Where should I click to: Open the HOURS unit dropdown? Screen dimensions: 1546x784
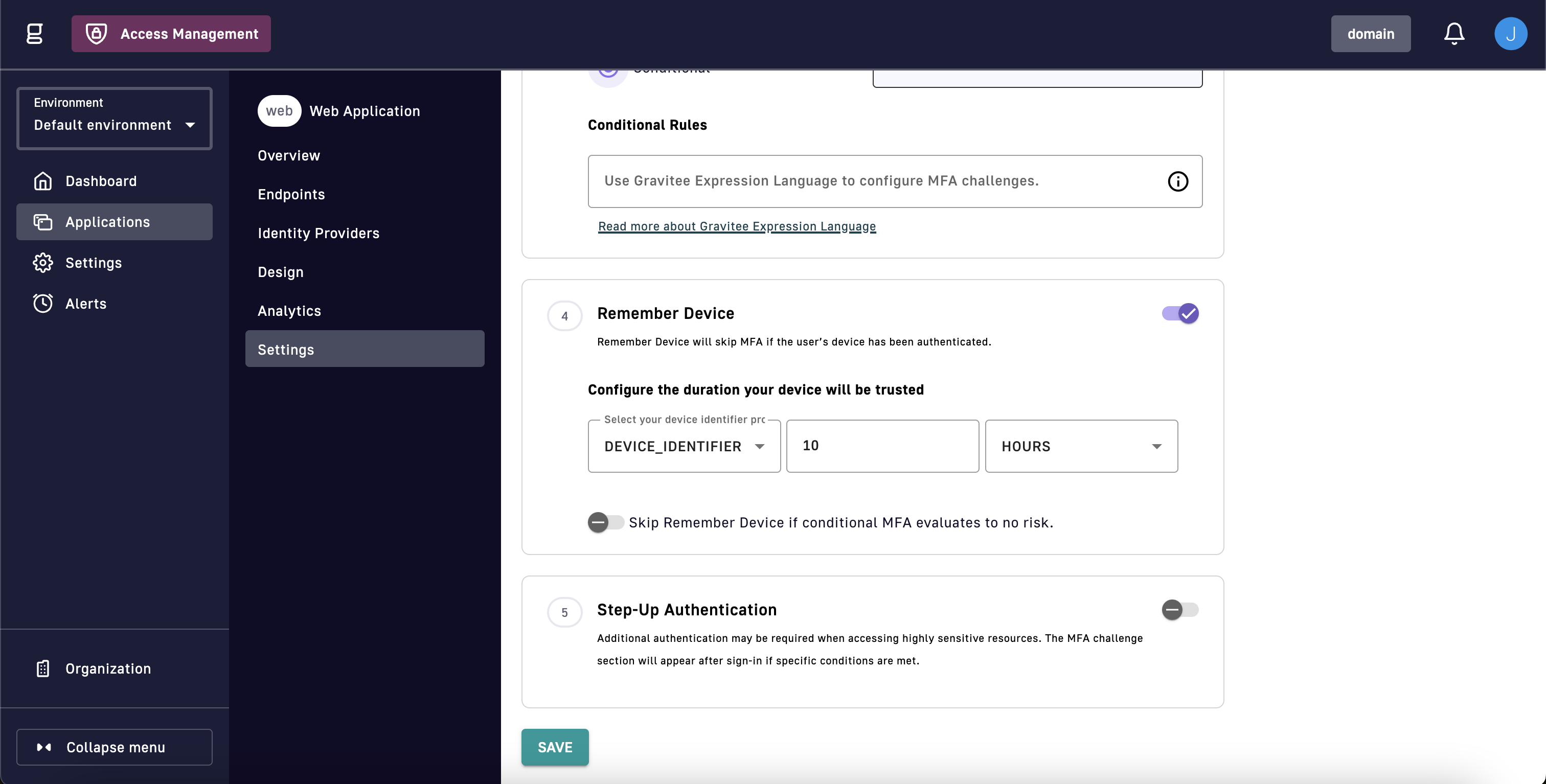[x=1081, y=446]
